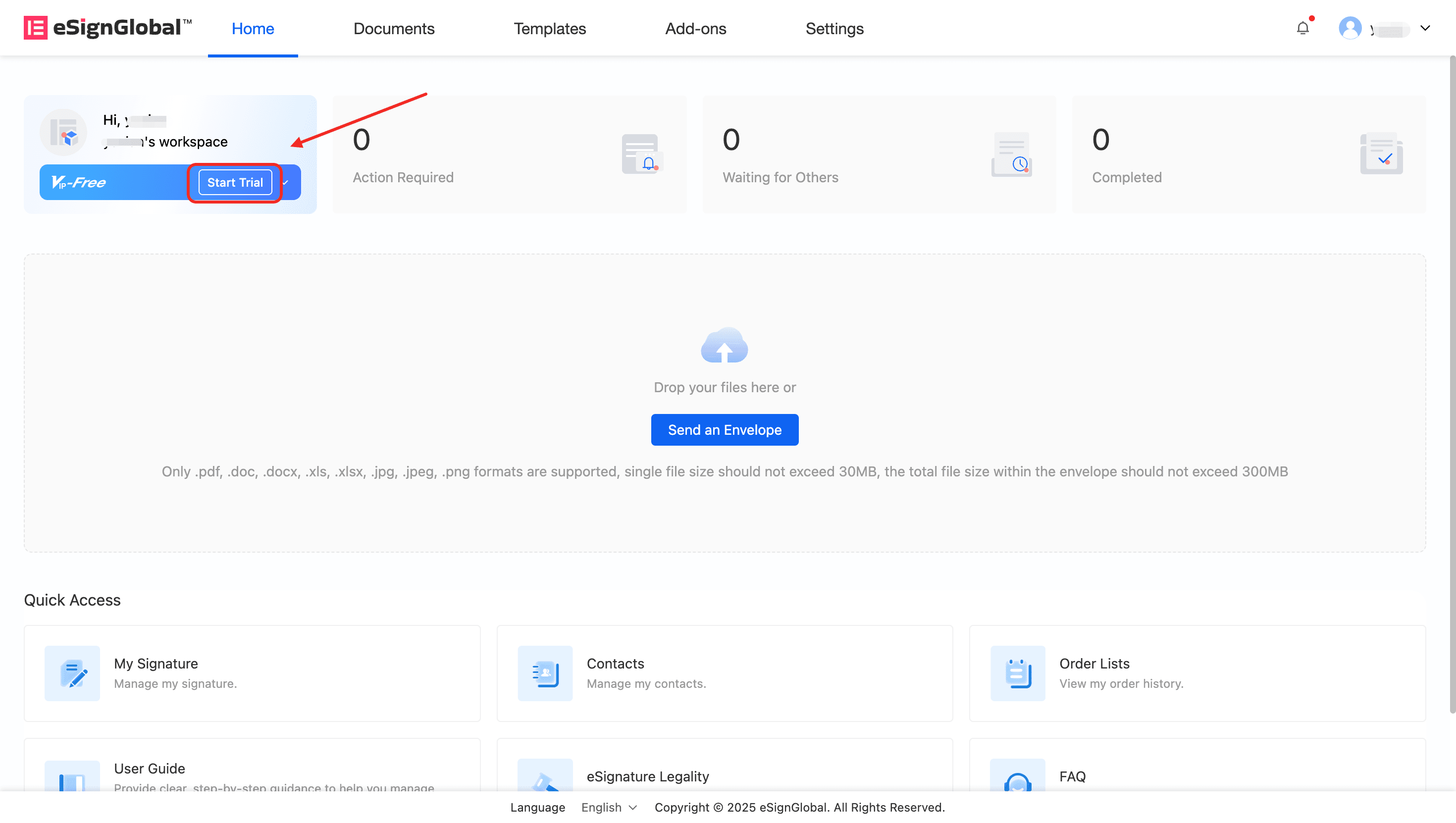Screen dimensions: 1456x823
Task: Click the eSignGlobal logo
Action: click(107, 28)
